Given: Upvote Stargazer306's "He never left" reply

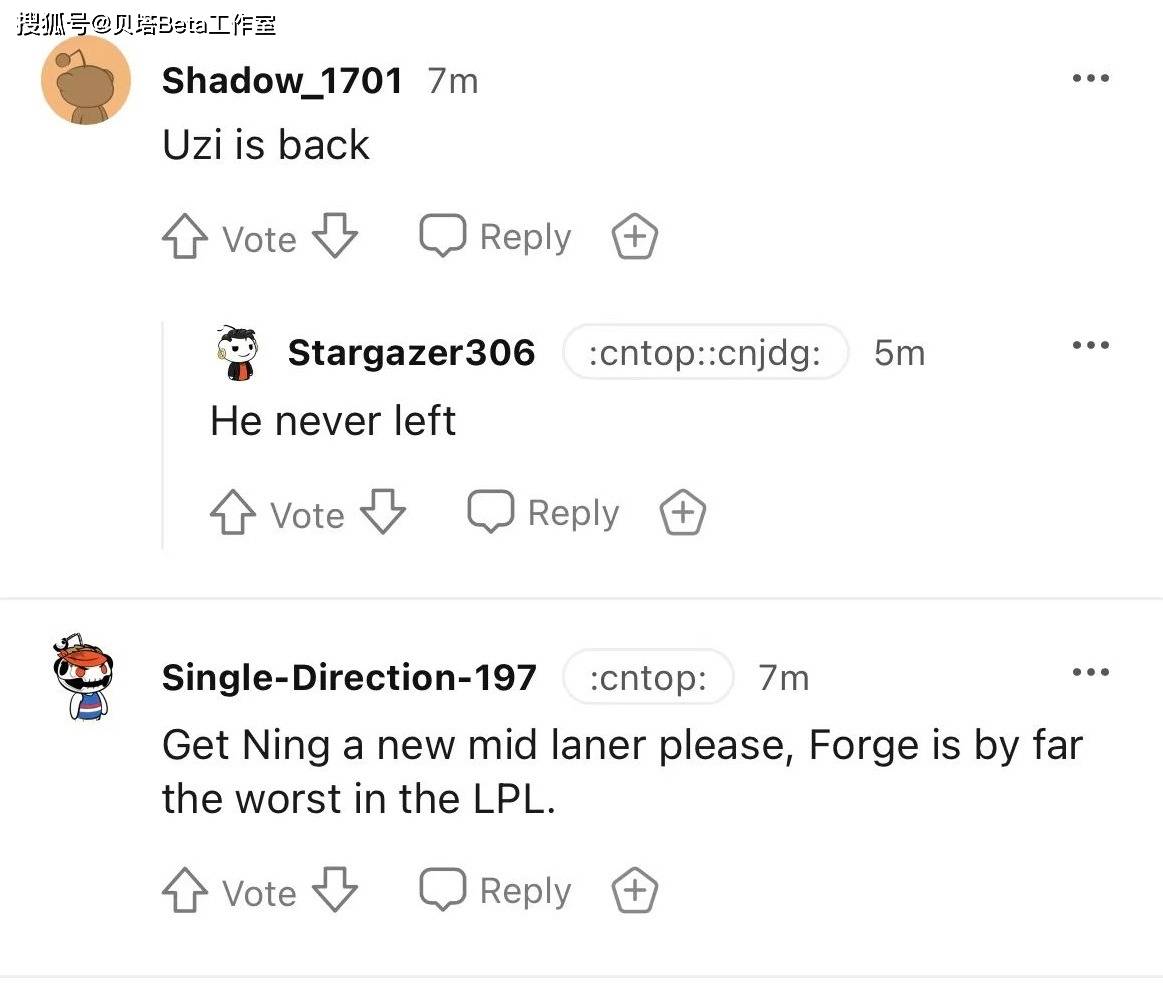Looking at the screenshot, I should coord(233,513).
